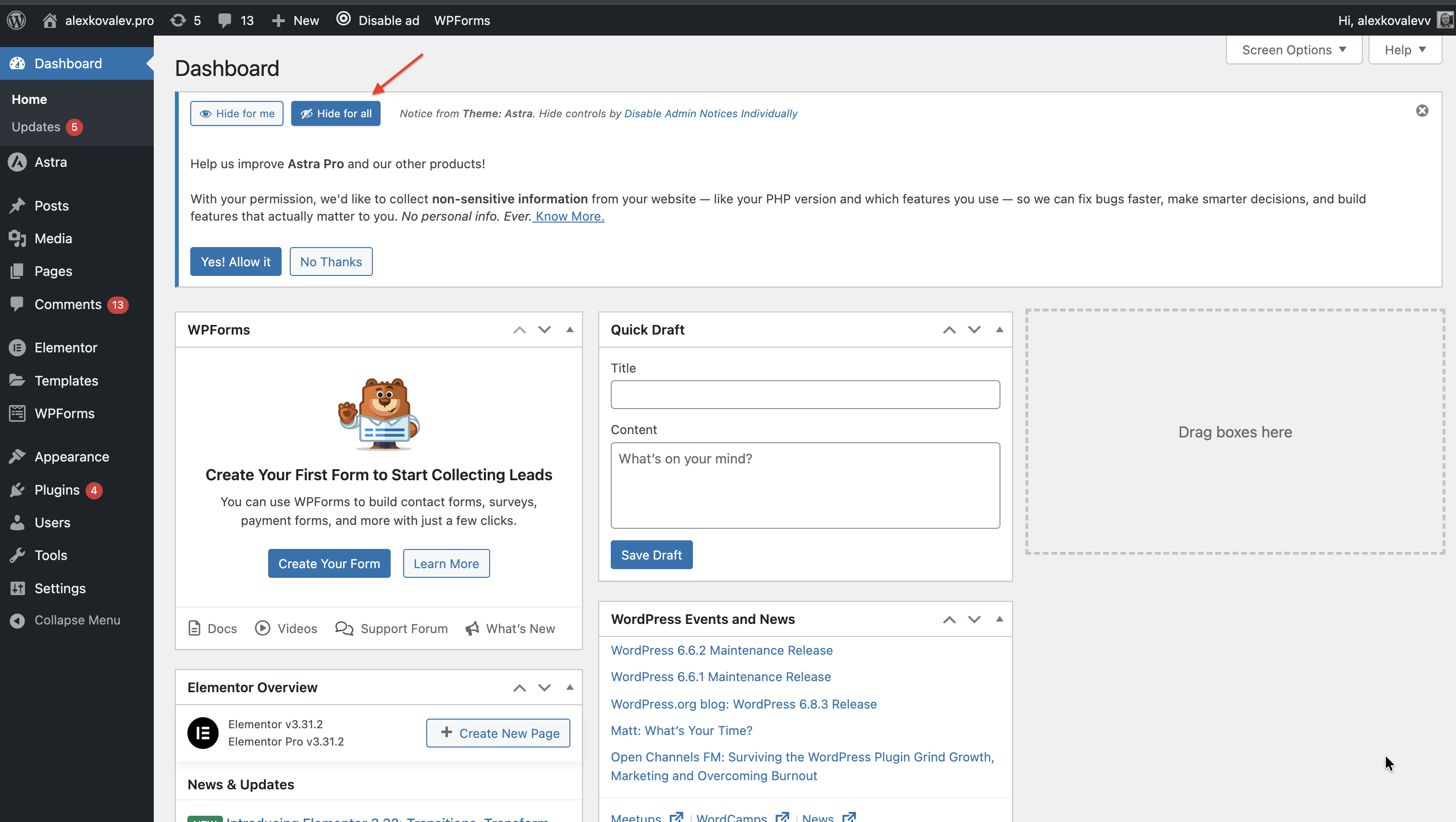Open the Screen Options dropdown
This screenshot has height=822, width=1456.
[x=1294, y=50]
